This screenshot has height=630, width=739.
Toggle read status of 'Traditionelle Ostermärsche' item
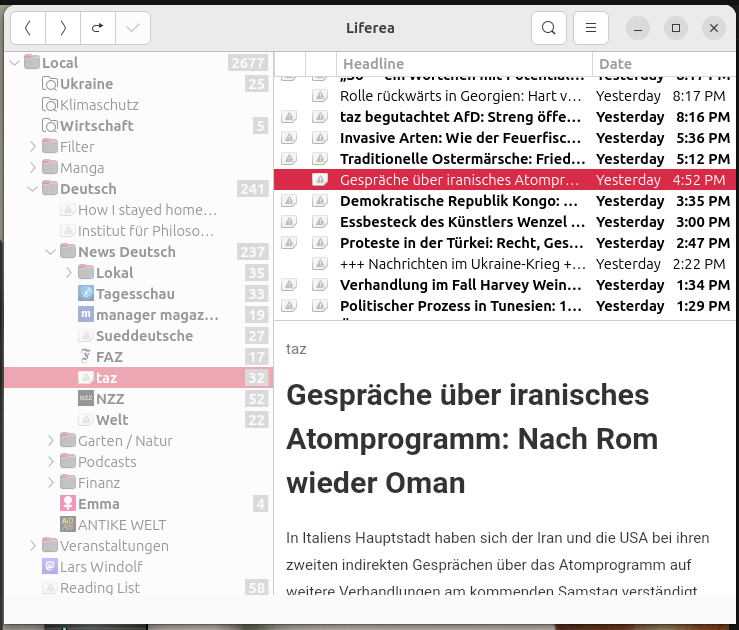[289, 158]
